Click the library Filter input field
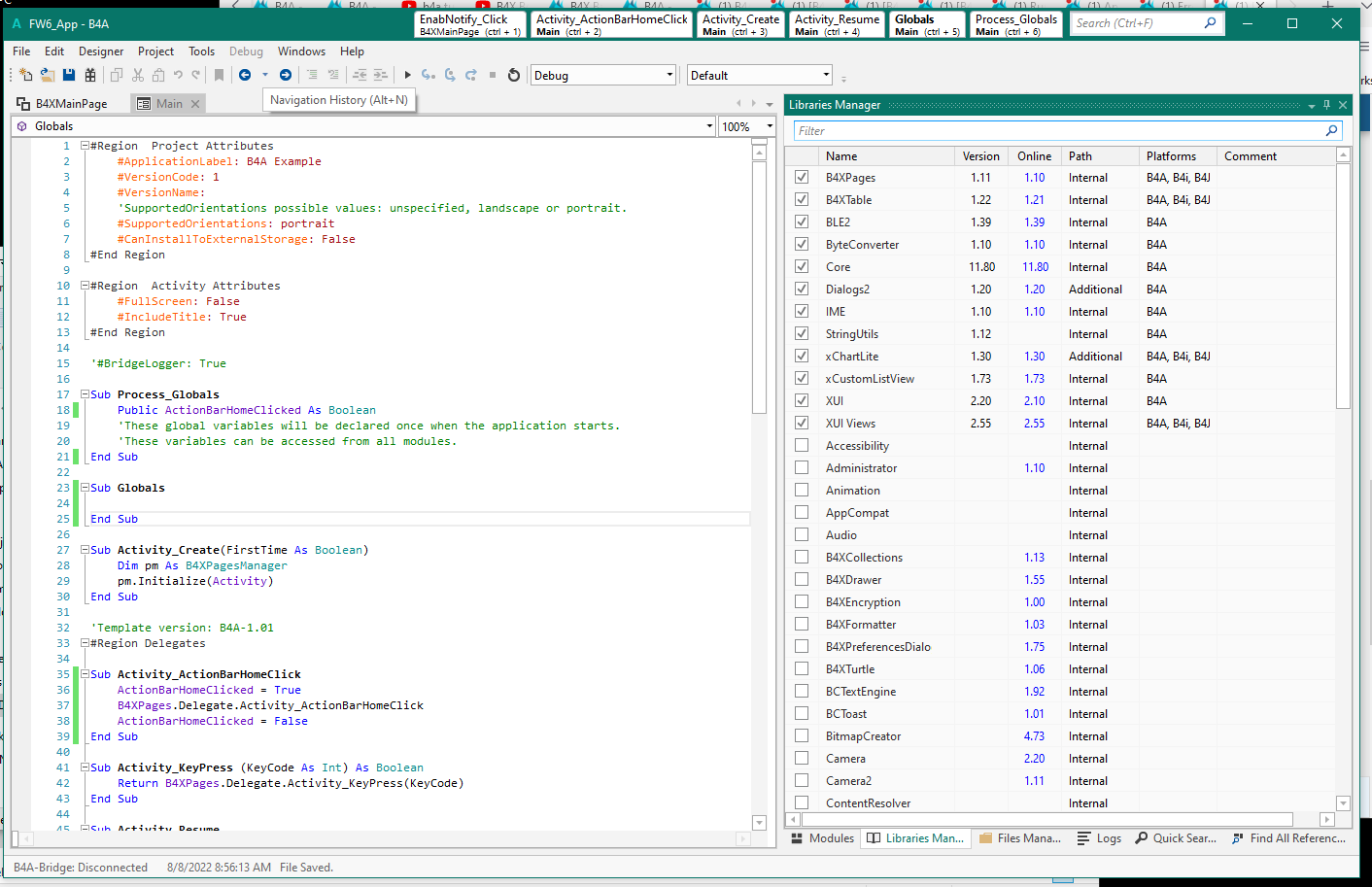 coord(1059,131)
